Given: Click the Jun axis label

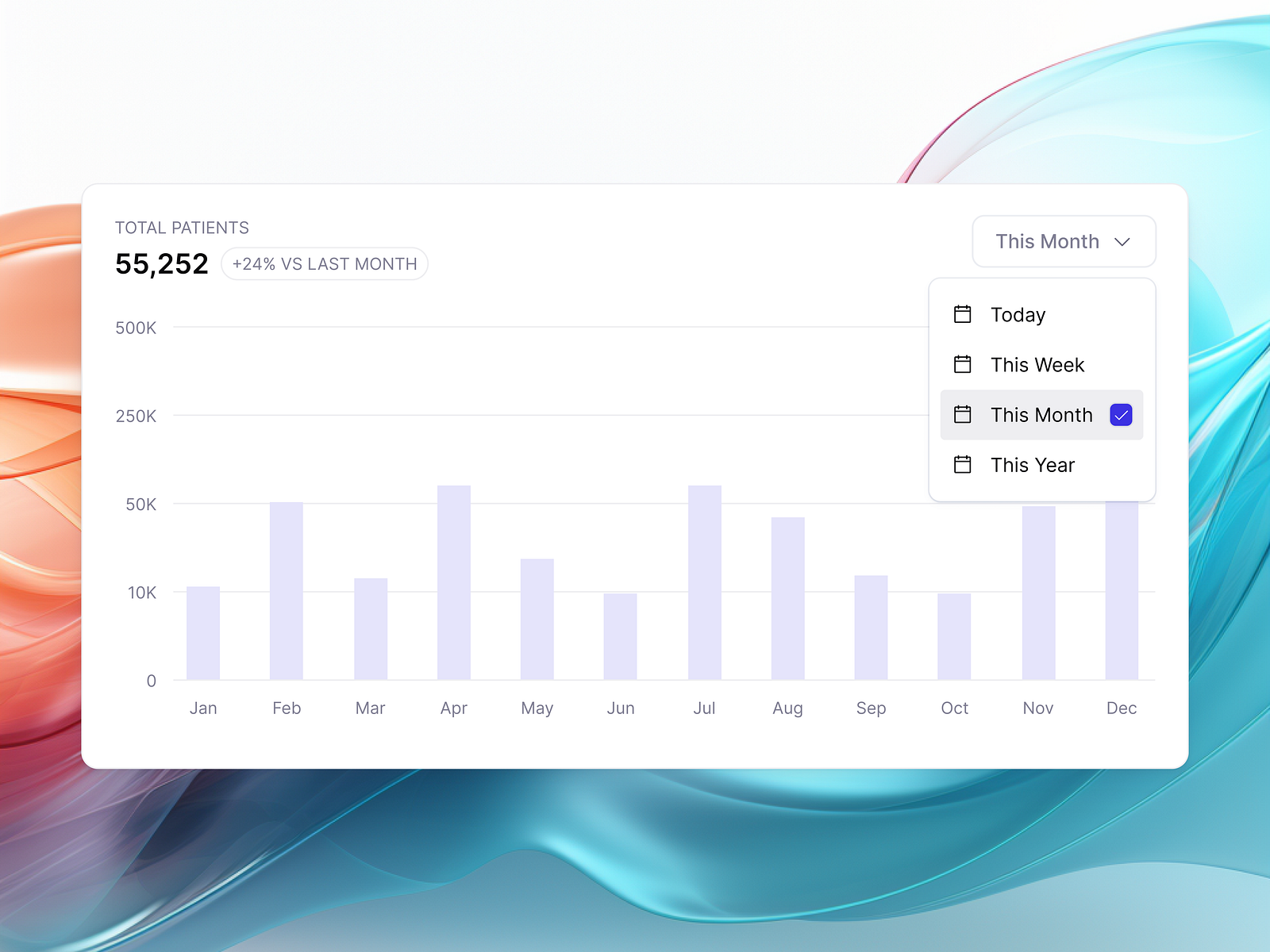Looking at the screenshot, I should coord(621,708).
